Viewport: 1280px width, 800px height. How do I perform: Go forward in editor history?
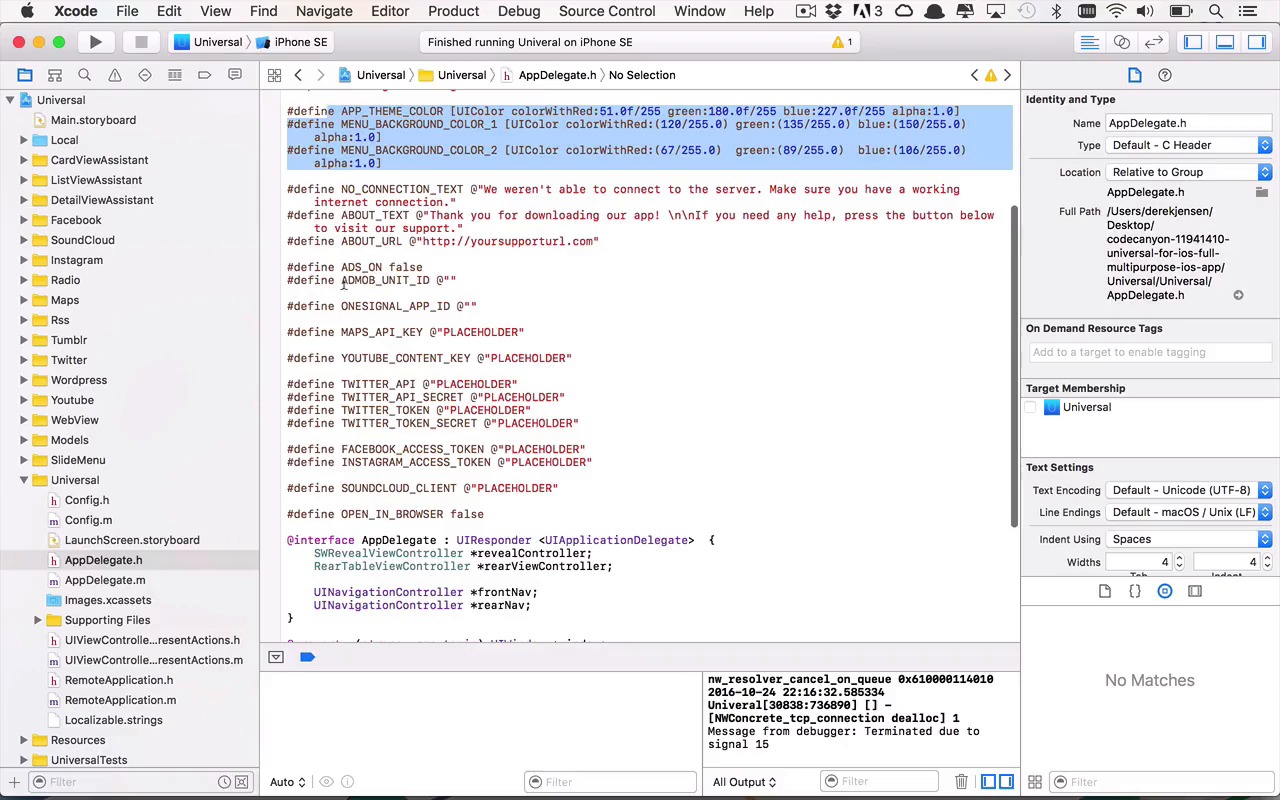(x=320, y=75)
